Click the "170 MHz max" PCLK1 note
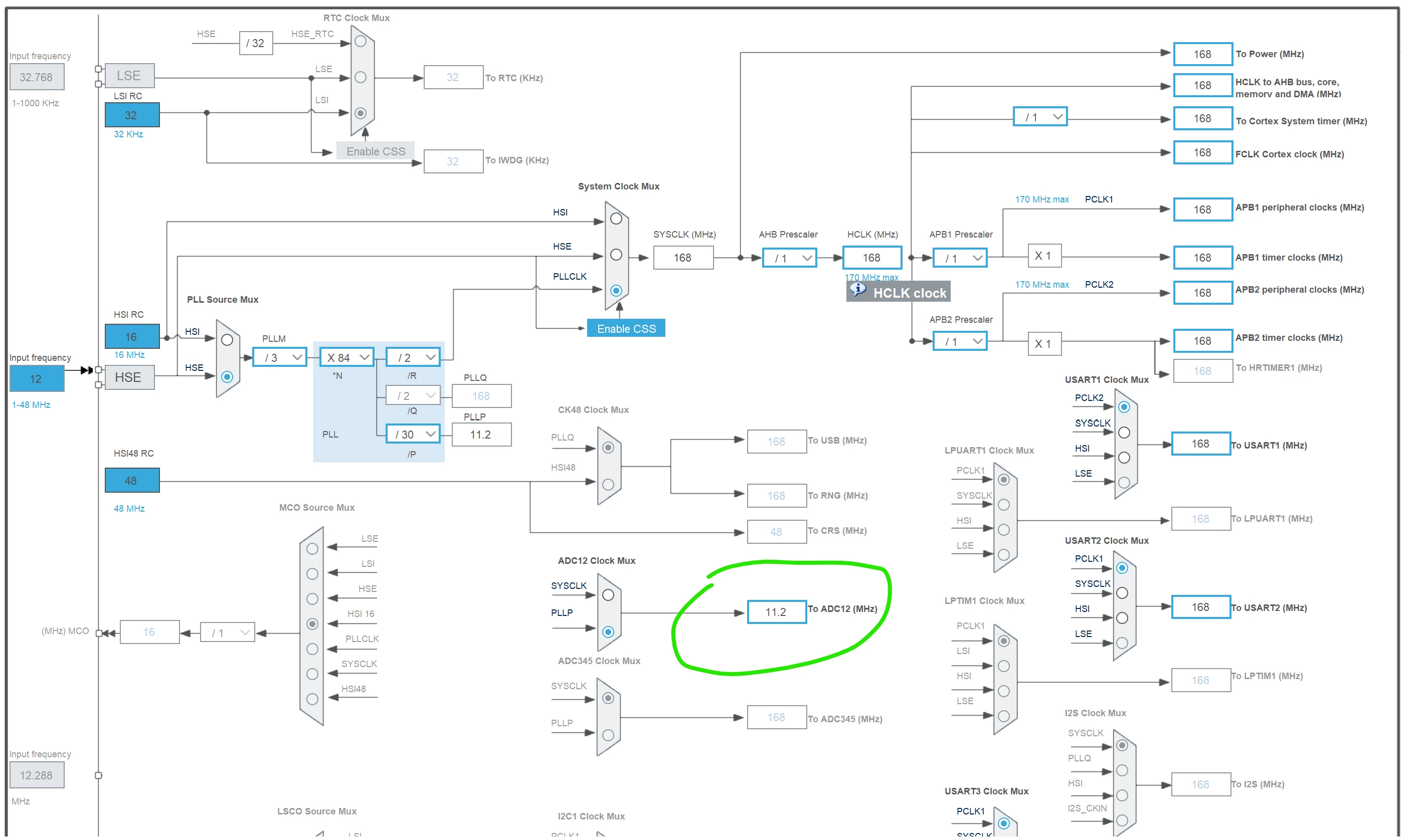The height and width of the screenshot is (840, 1416). pos(1042,199)
